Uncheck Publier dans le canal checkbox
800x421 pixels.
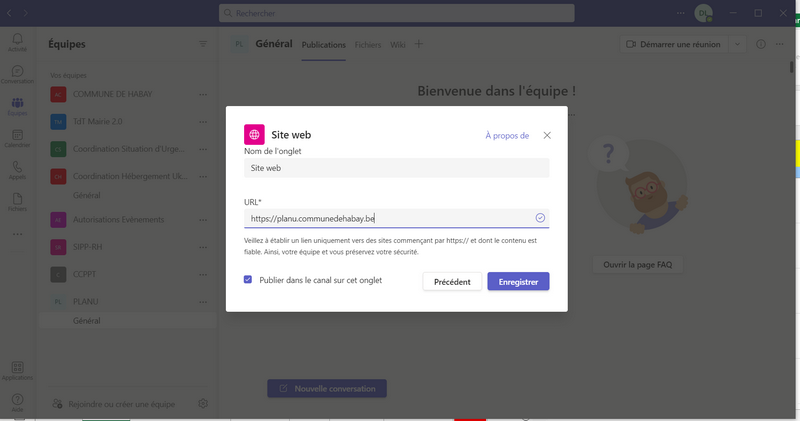tap(248, 280)
